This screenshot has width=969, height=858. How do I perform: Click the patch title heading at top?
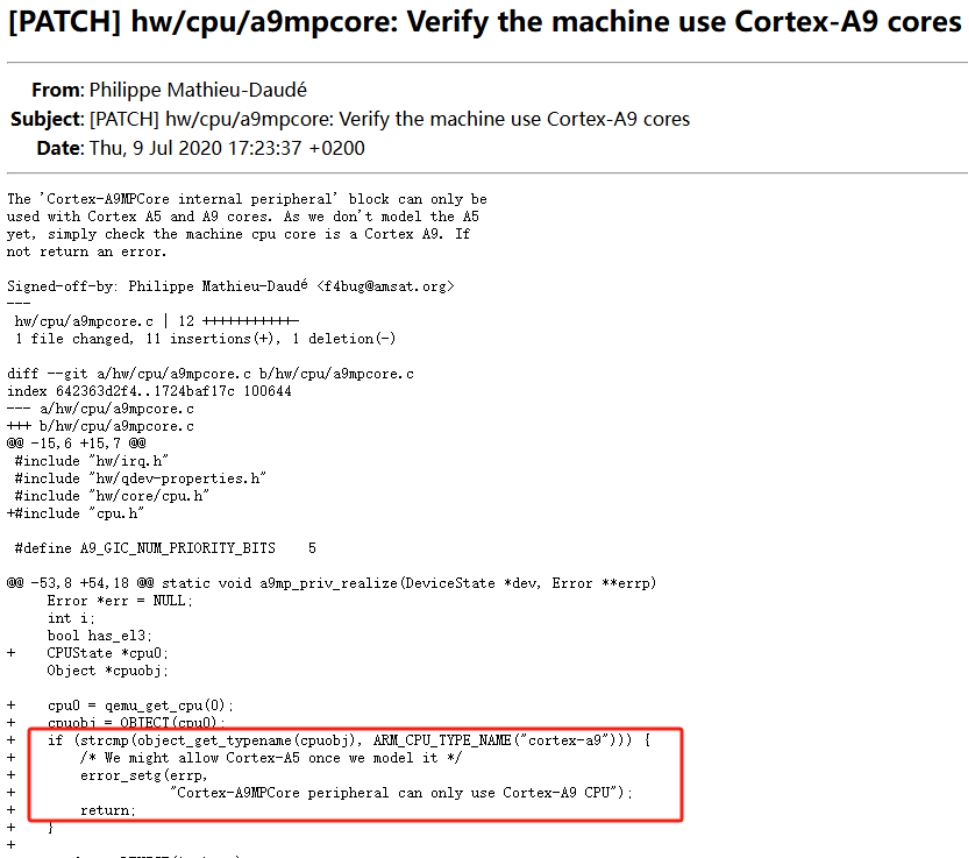[x=483, y=23]
